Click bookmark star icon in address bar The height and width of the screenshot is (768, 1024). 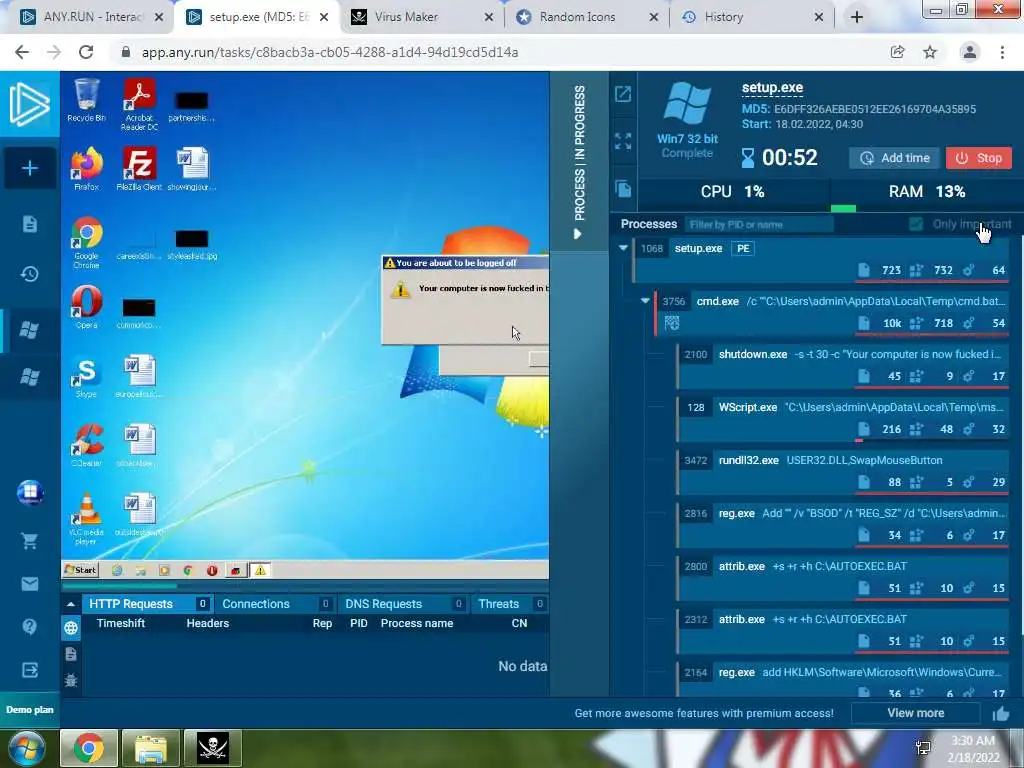930,52
